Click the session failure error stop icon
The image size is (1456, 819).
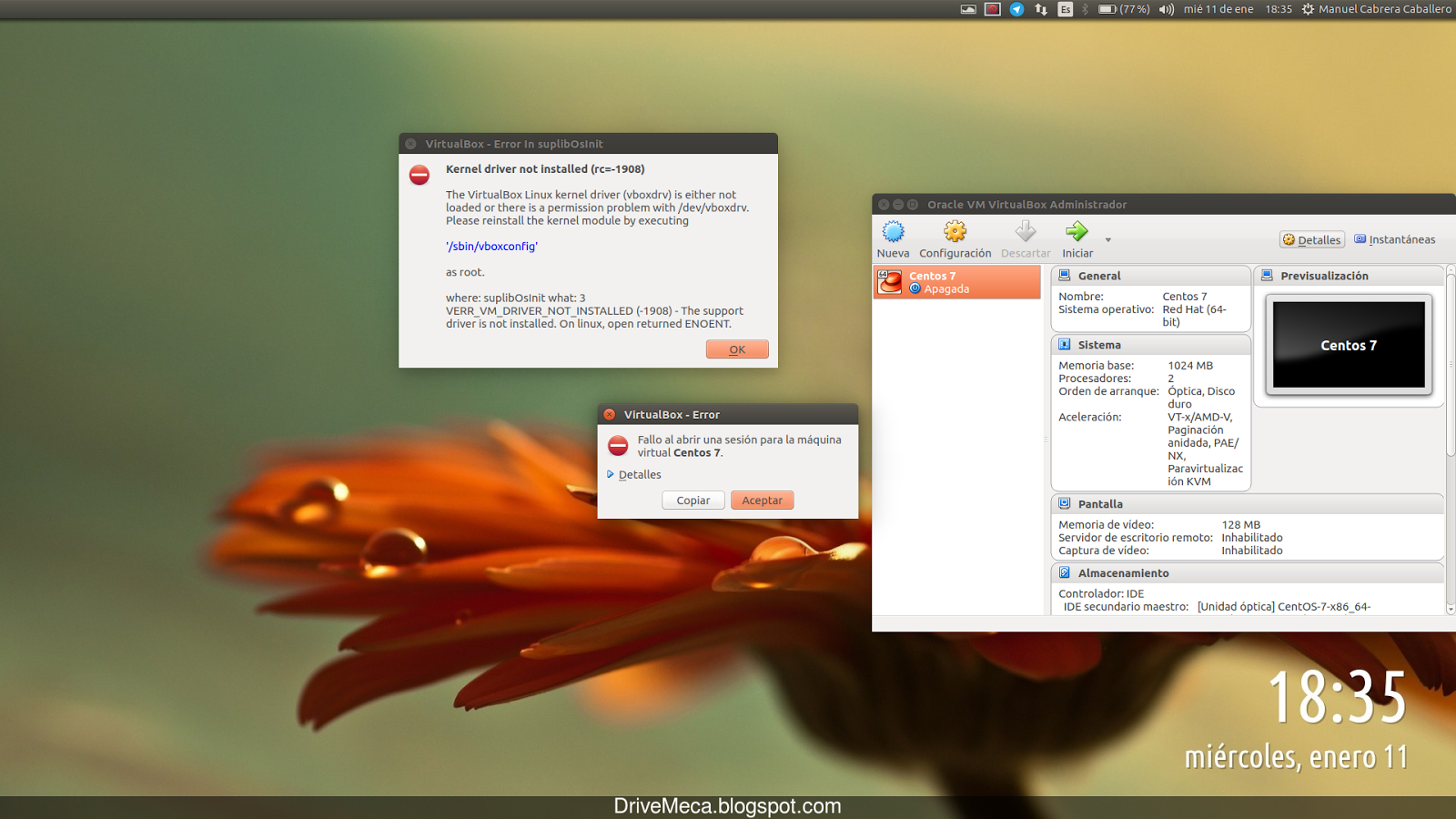(618, 445)
